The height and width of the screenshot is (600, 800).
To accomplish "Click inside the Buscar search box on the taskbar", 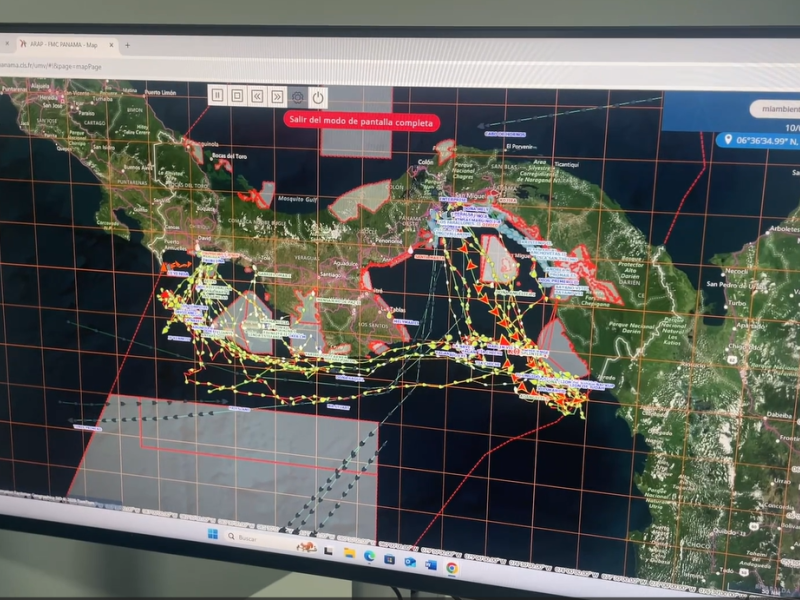I will point(250,538).
